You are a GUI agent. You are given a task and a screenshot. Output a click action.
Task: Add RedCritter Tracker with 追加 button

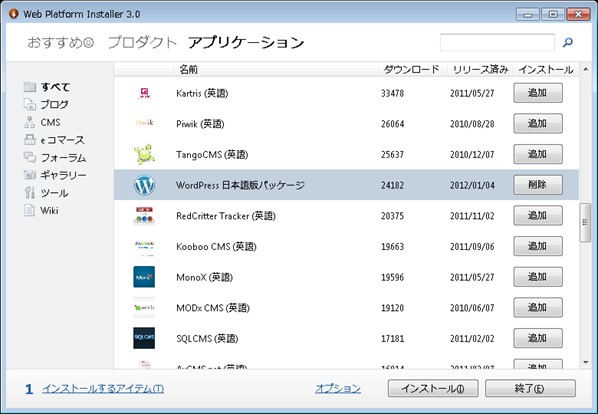point(538,215)
